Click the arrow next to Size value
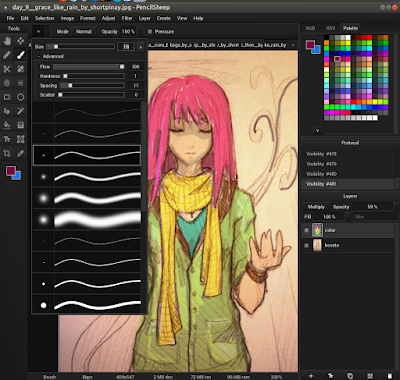This screenshot has height=380, width=400. pyautogui.click(x=141, y=47)
